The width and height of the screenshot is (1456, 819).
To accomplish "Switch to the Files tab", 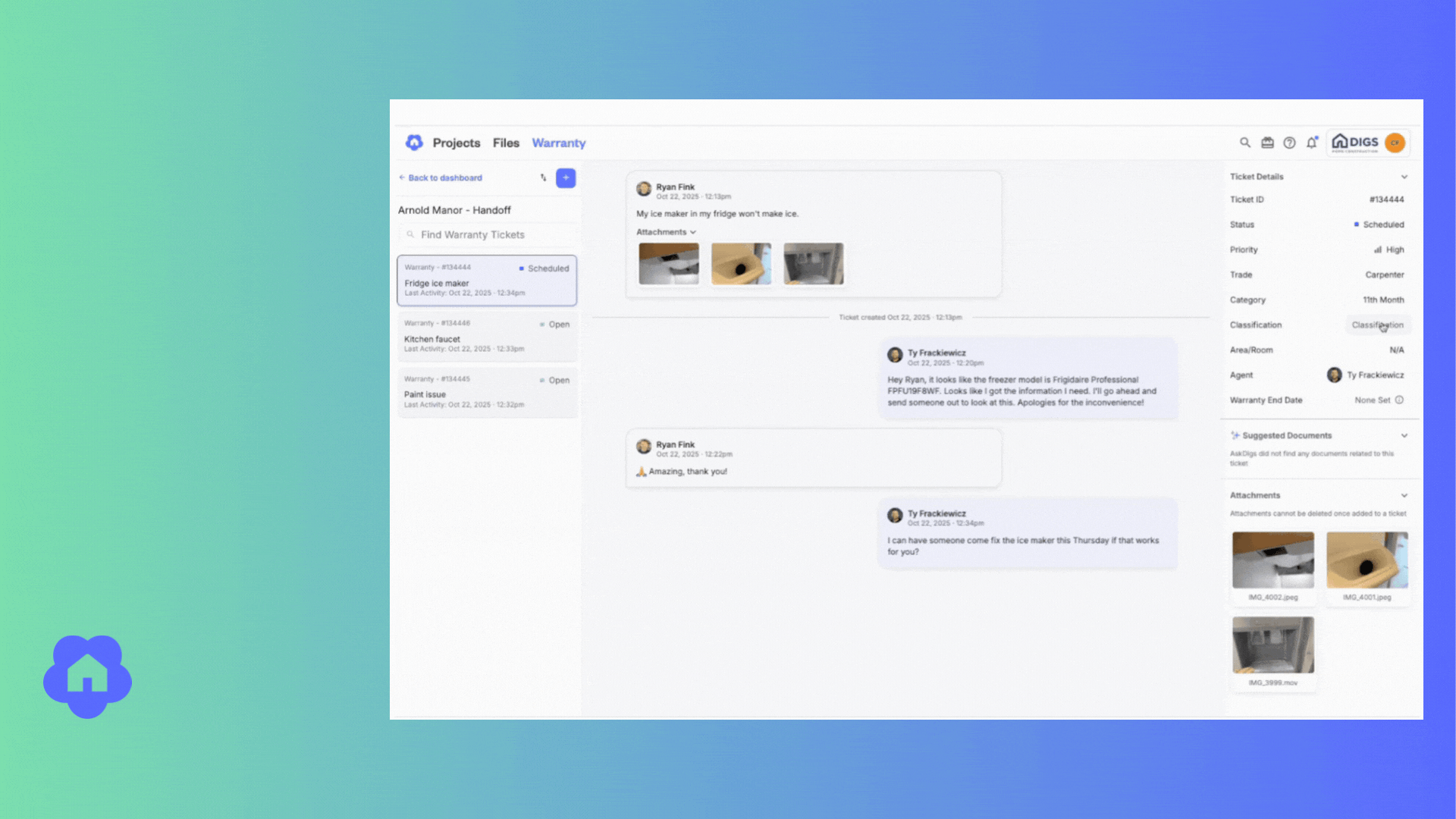I will pyautogui.click(x=506, y=143).
